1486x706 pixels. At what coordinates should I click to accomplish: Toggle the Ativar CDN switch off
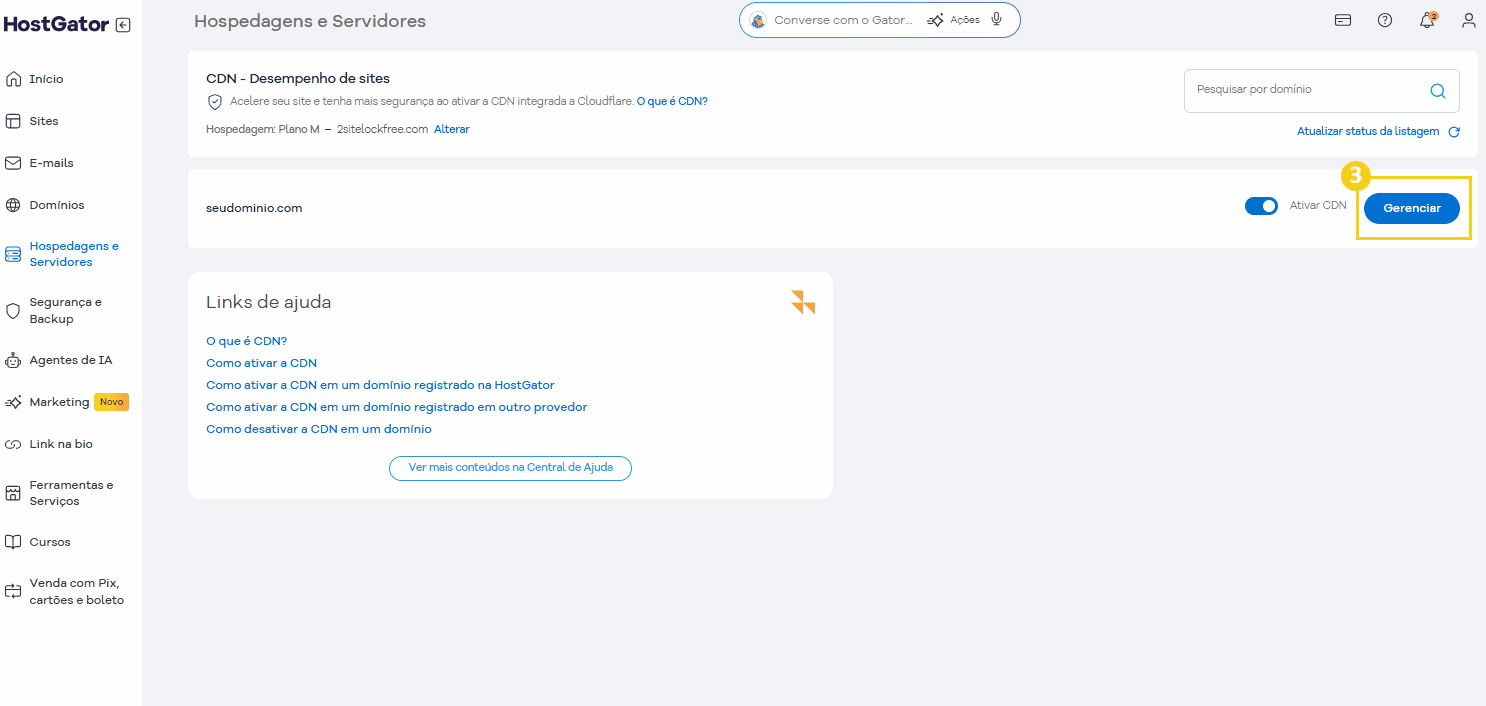(x=1261, y=205)
